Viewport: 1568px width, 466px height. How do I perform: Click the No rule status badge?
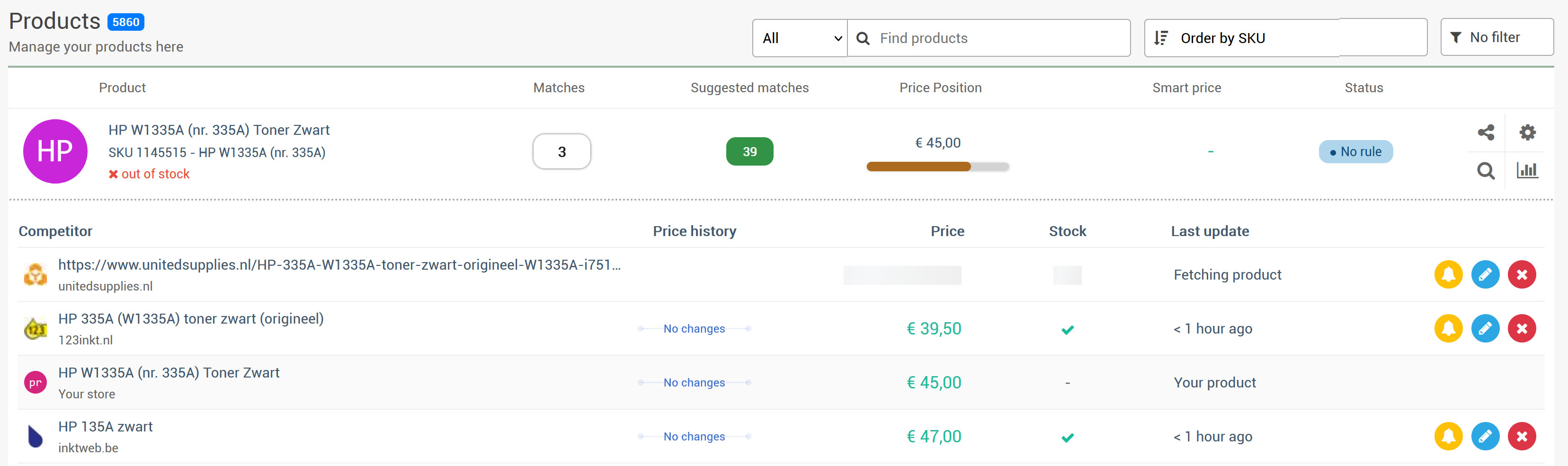coord(1355,151)
